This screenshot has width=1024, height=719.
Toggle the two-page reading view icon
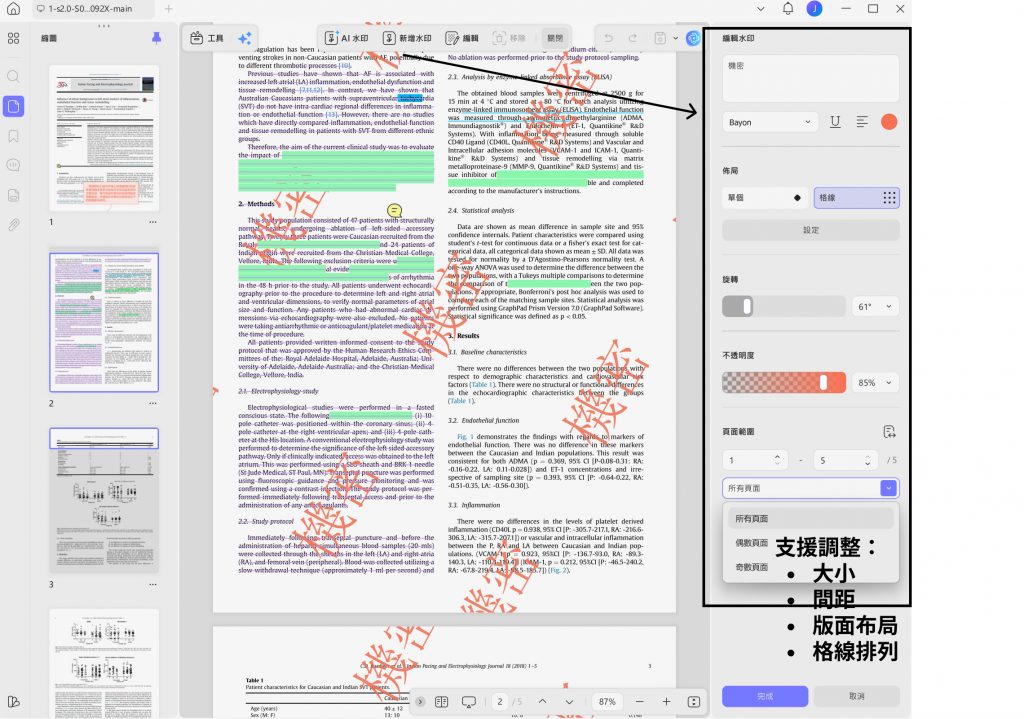(x=441, y=701)
